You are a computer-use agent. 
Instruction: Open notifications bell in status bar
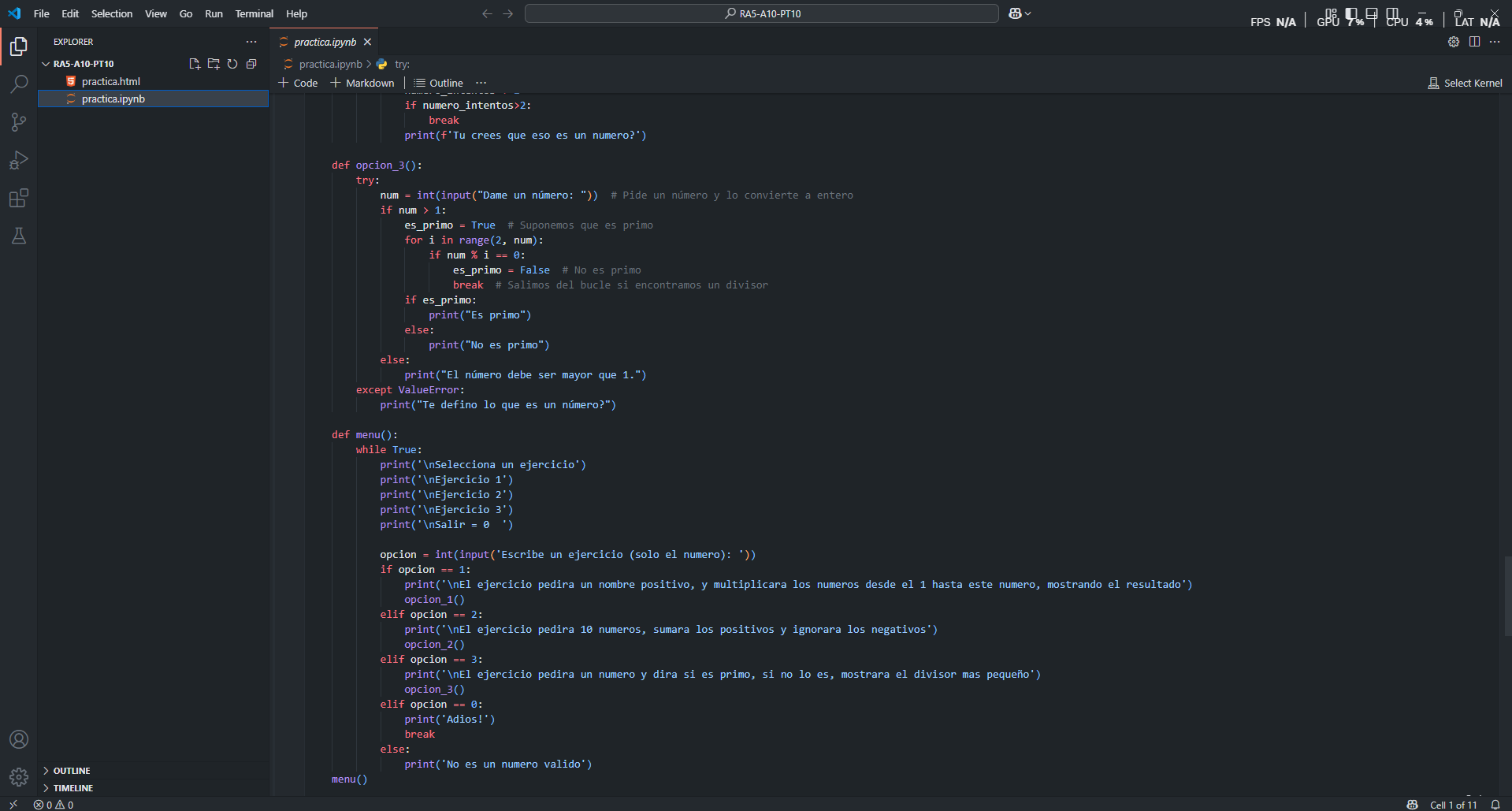(x=1495, y=805)
